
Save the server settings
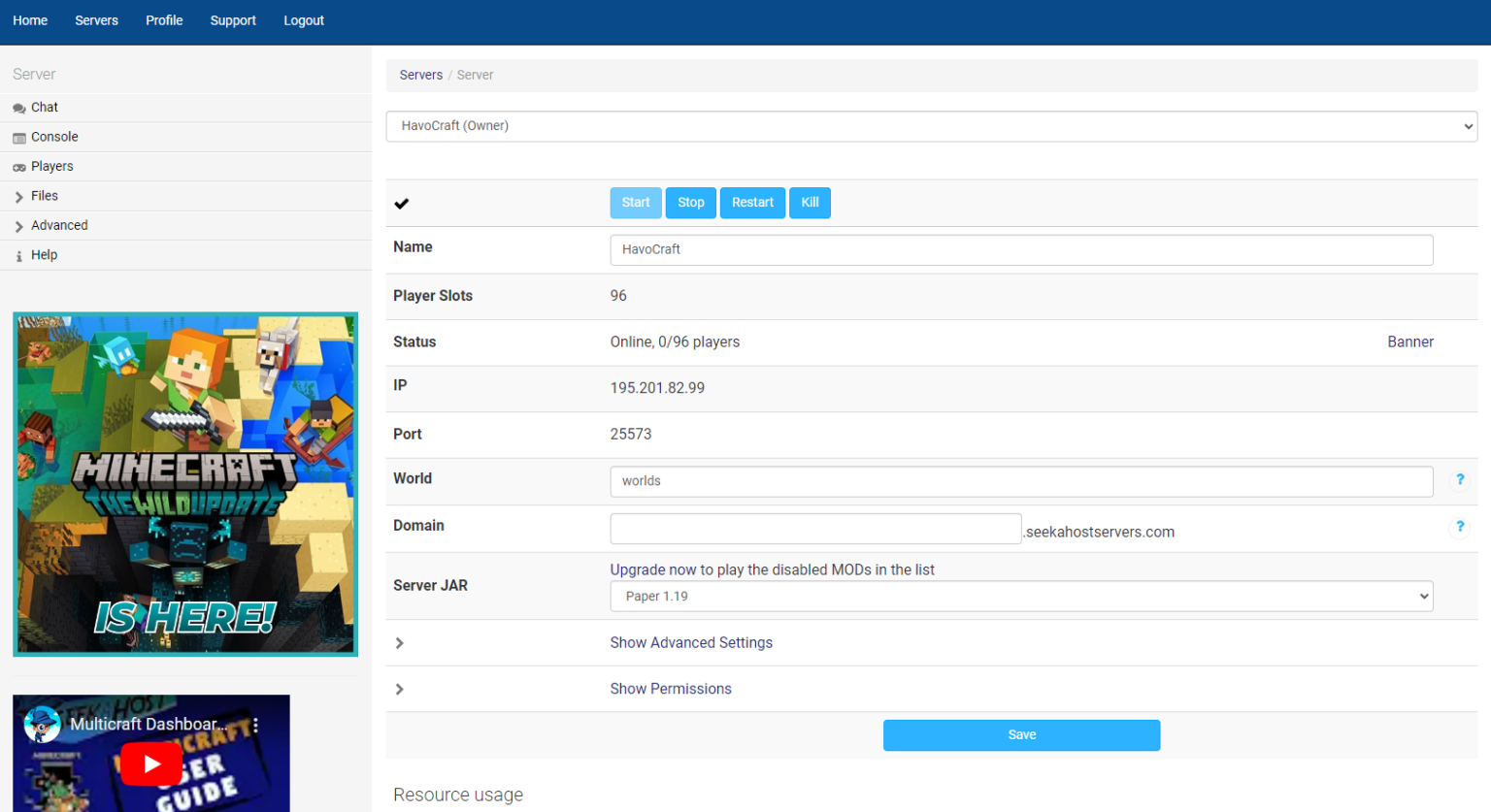point(1021,734)
